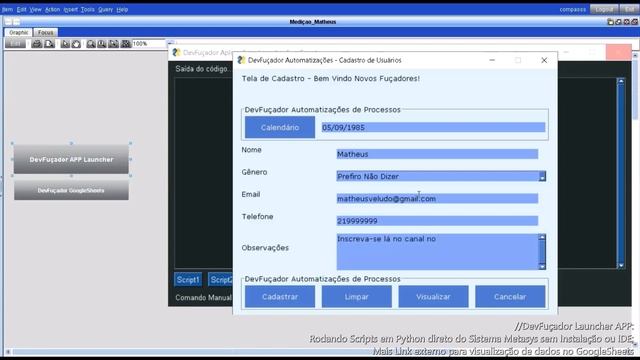This screenshot has width=640, height=360.
Task: Click the last panel layout icon in Medição_Matheus bar
Action: click(635, 22)
